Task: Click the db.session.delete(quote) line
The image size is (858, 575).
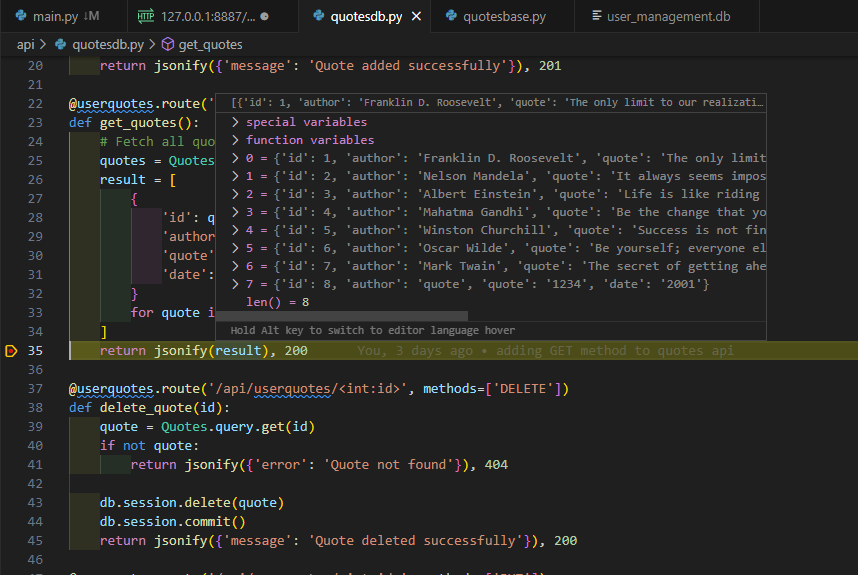Action: [192, 502]
